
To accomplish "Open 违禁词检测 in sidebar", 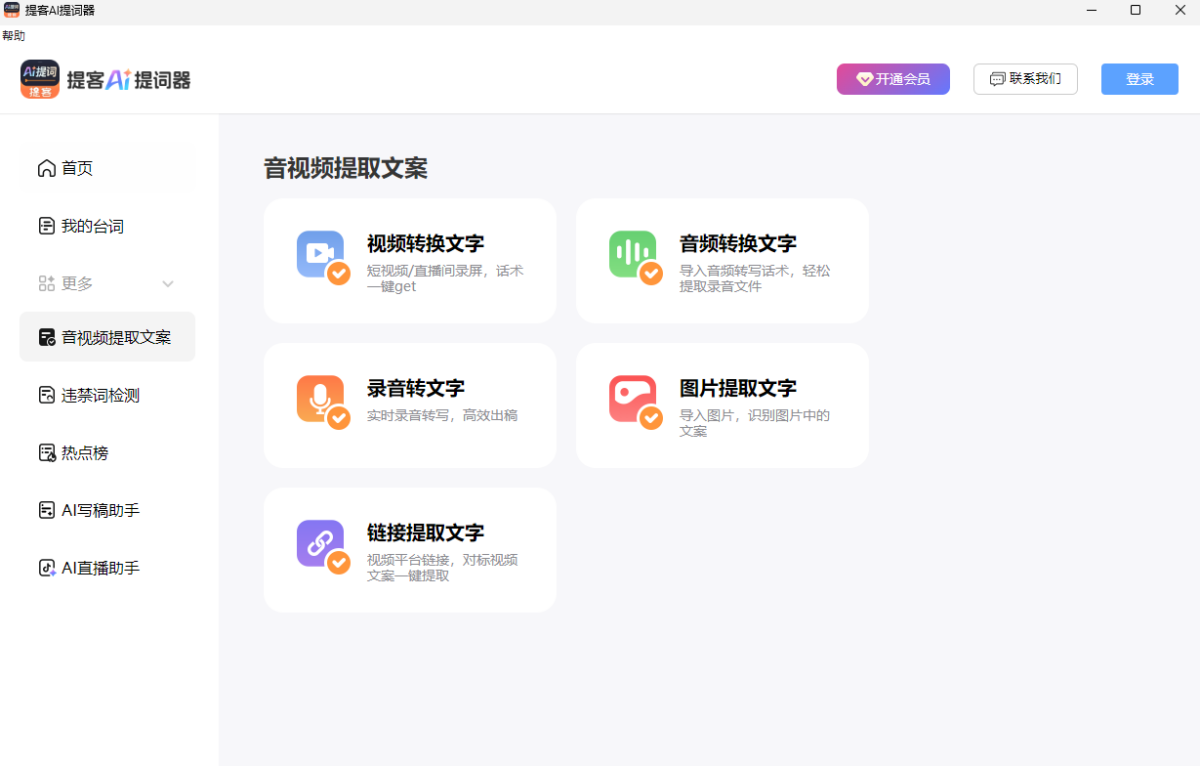I will [x=107, y=395].
